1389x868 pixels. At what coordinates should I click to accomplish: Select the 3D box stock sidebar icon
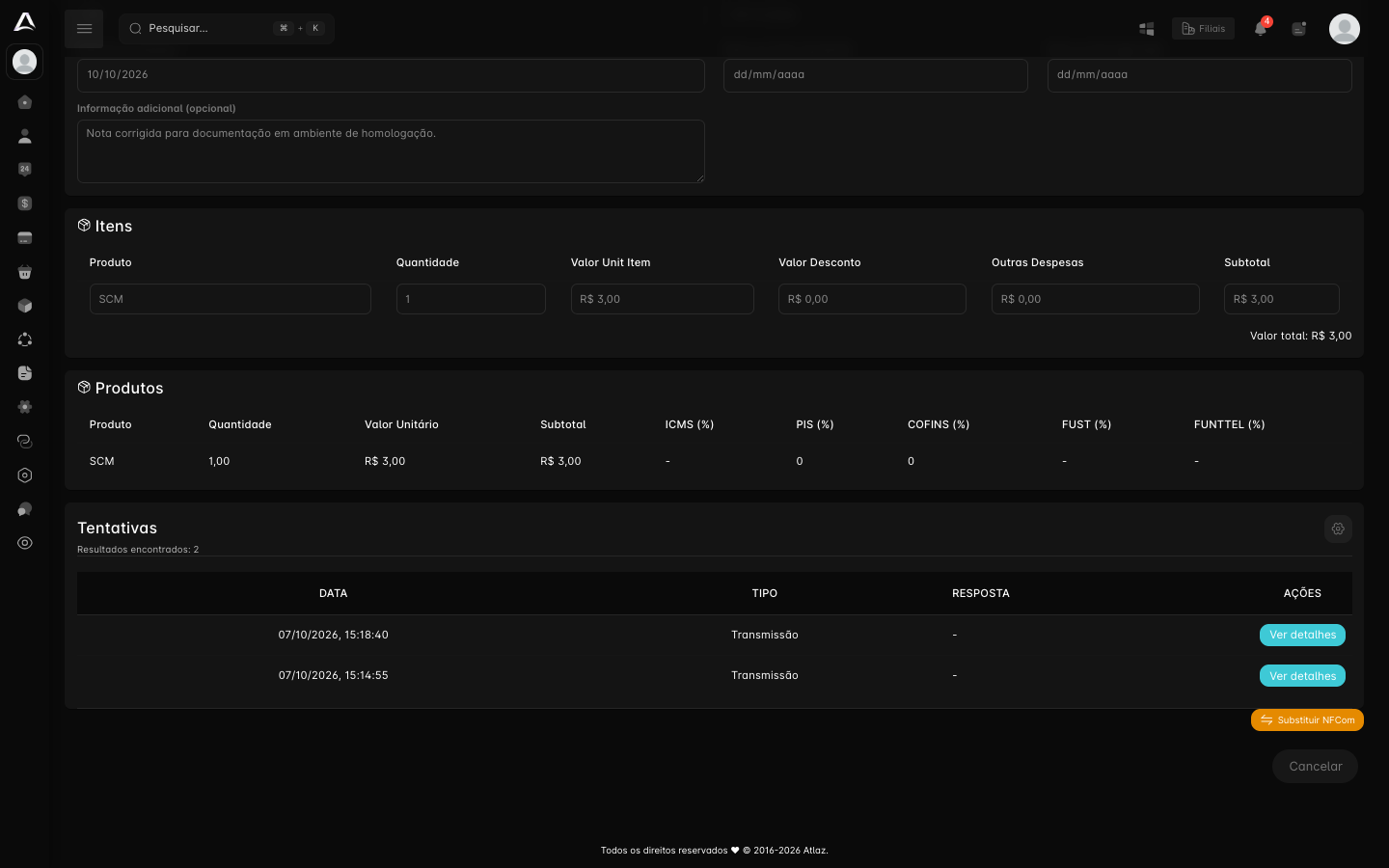pos(25,306)
